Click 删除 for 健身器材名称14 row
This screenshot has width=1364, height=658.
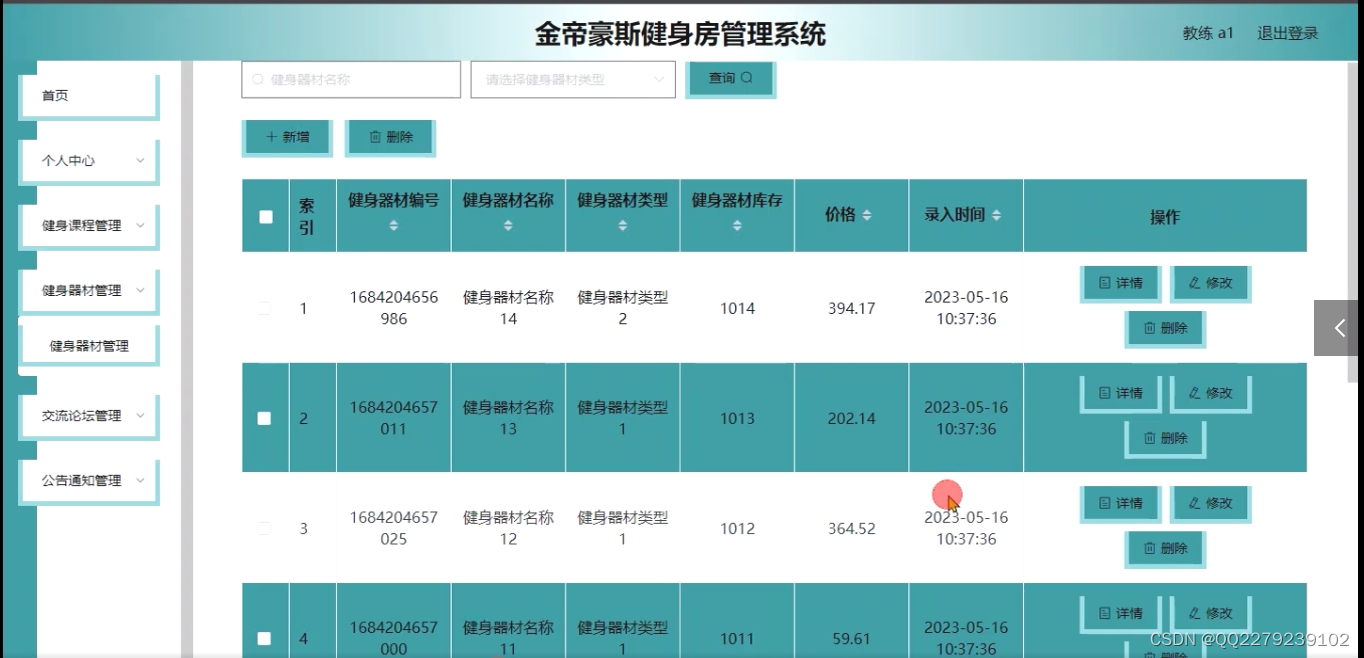(1165, 328)
